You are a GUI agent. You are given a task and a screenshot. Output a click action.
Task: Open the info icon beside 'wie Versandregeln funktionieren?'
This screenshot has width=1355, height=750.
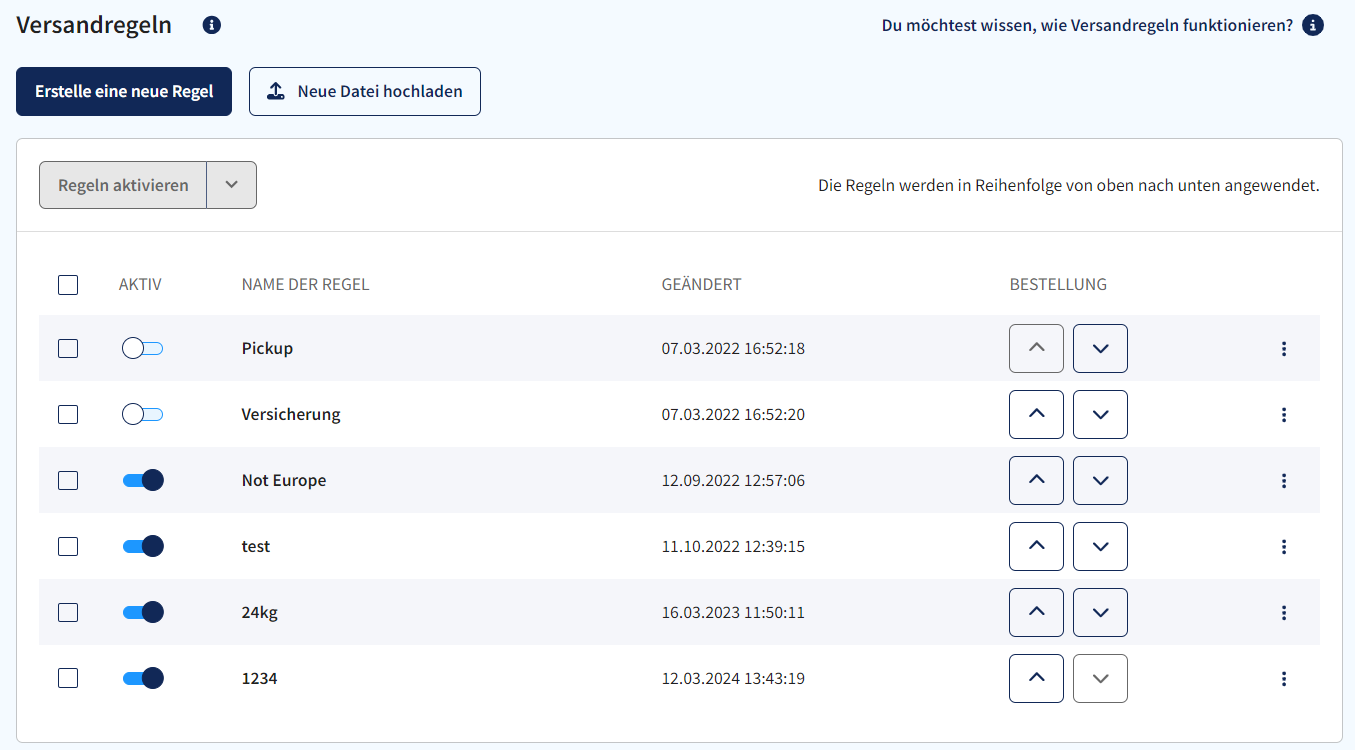click(1314, 26)
